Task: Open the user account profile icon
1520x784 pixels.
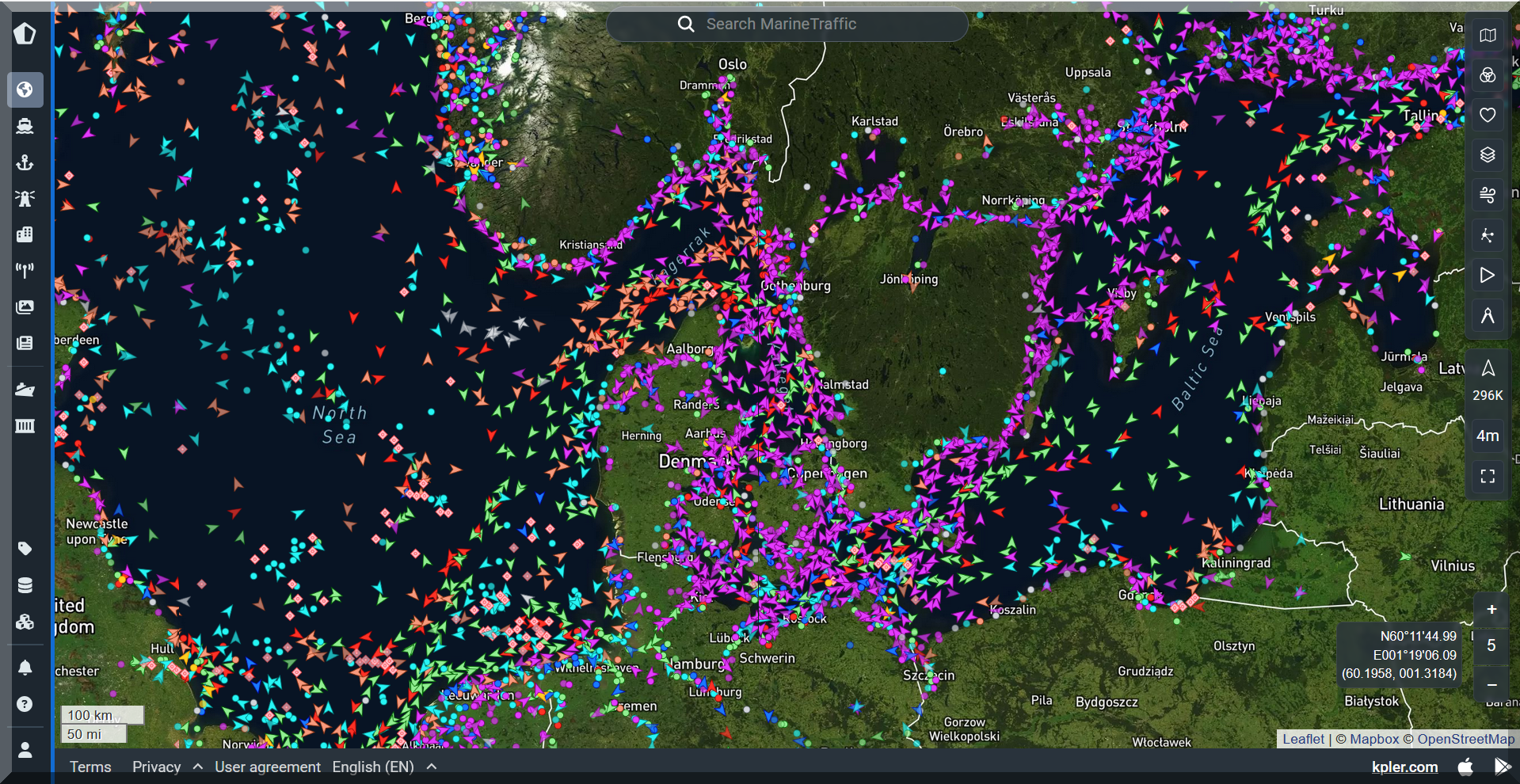Action: (x=25, y=750)
